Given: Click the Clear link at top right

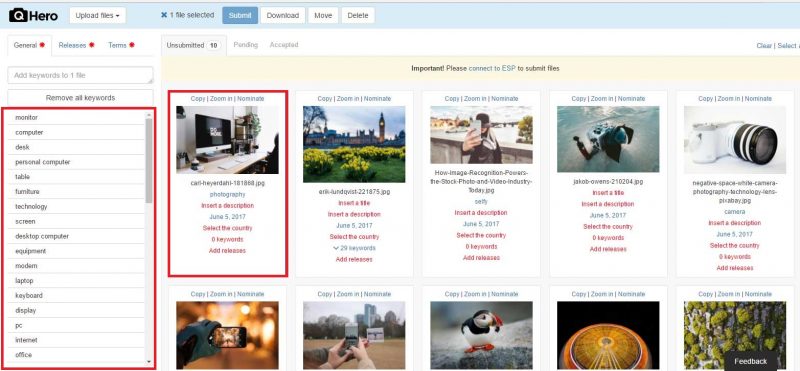Looking at the screenshot, I should tap(764, 45).
